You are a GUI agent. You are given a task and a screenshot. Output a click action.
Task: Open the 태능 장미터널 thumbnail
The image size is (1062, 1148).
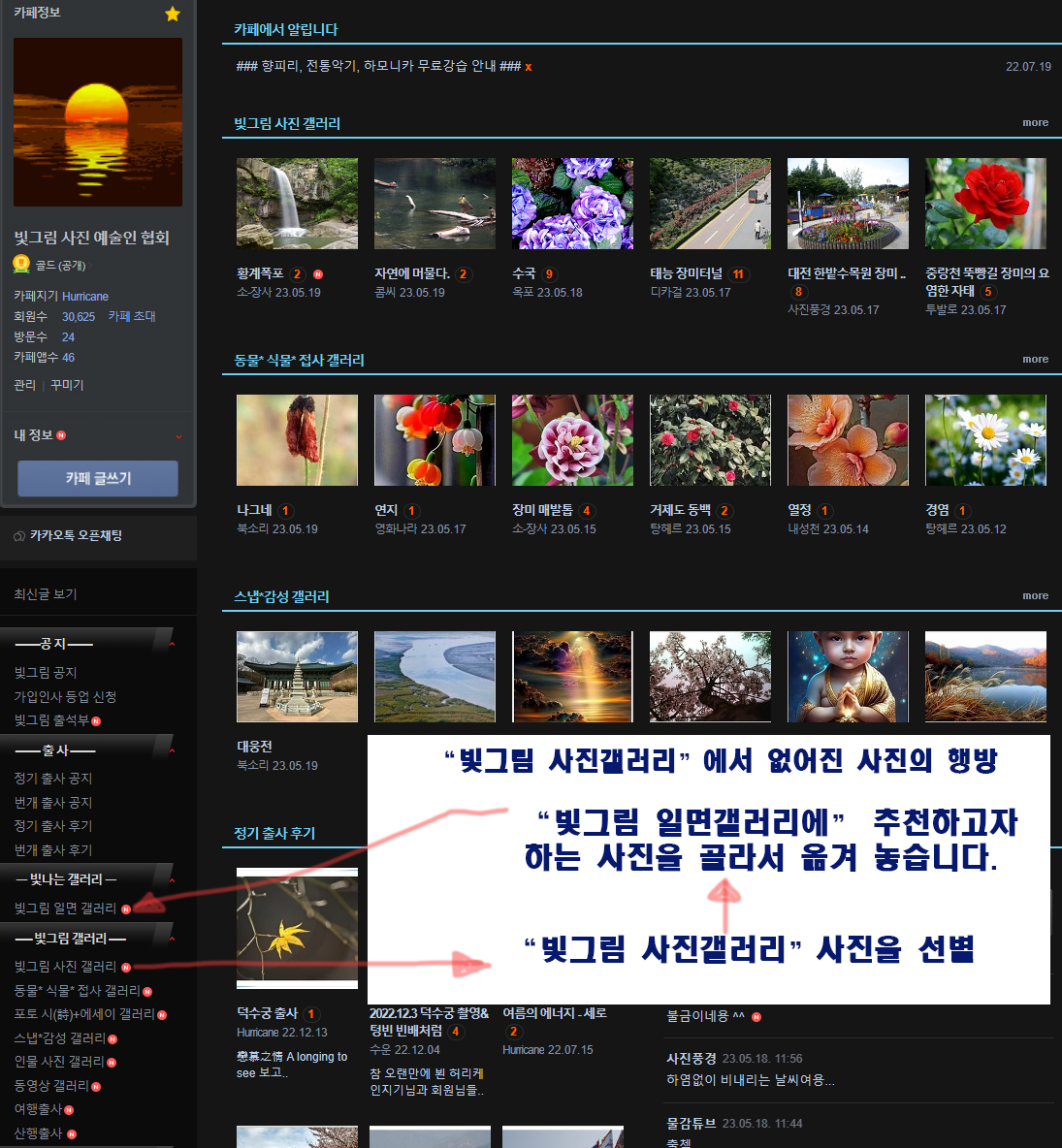711,204
